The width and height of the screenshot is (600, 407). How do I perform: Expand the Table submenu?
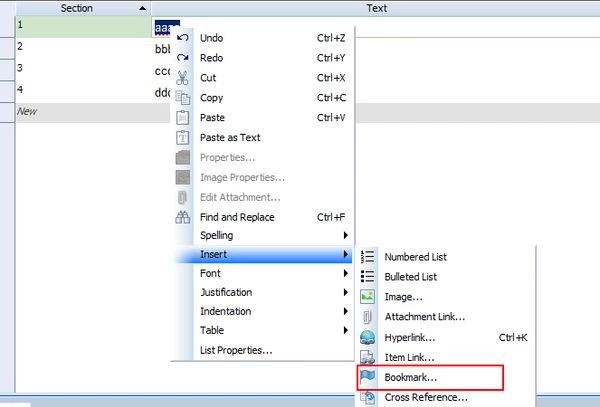264,330
